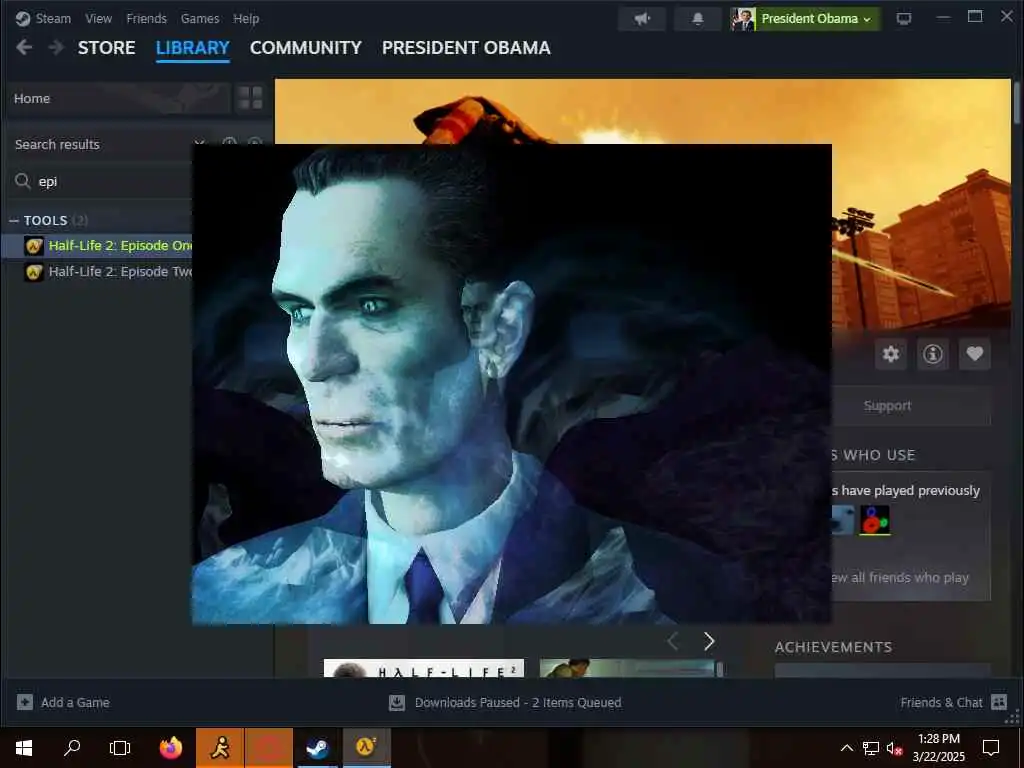The width and height of the screenshot is (1024, 768).
Task: Click the Add a Game plus icon
Action: (x=25, y=702)
